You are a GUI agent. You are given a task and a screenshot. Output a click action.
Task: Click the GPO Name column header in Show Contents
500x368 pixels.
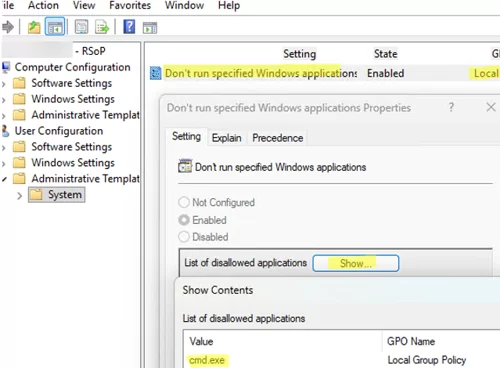(x=411, y=341)
